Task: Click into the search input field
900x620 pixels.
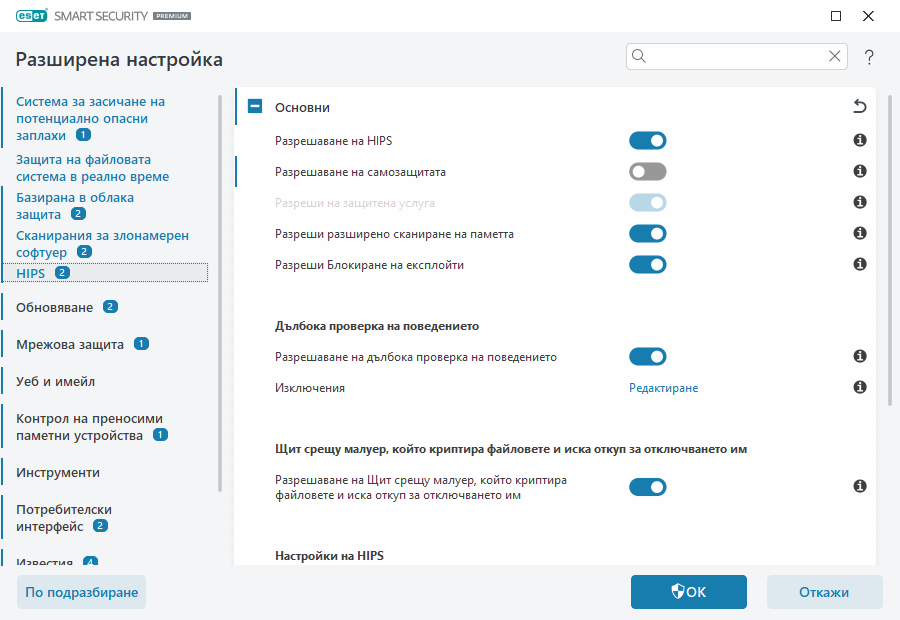Action: pyautogui.click(x=737, y=56)
